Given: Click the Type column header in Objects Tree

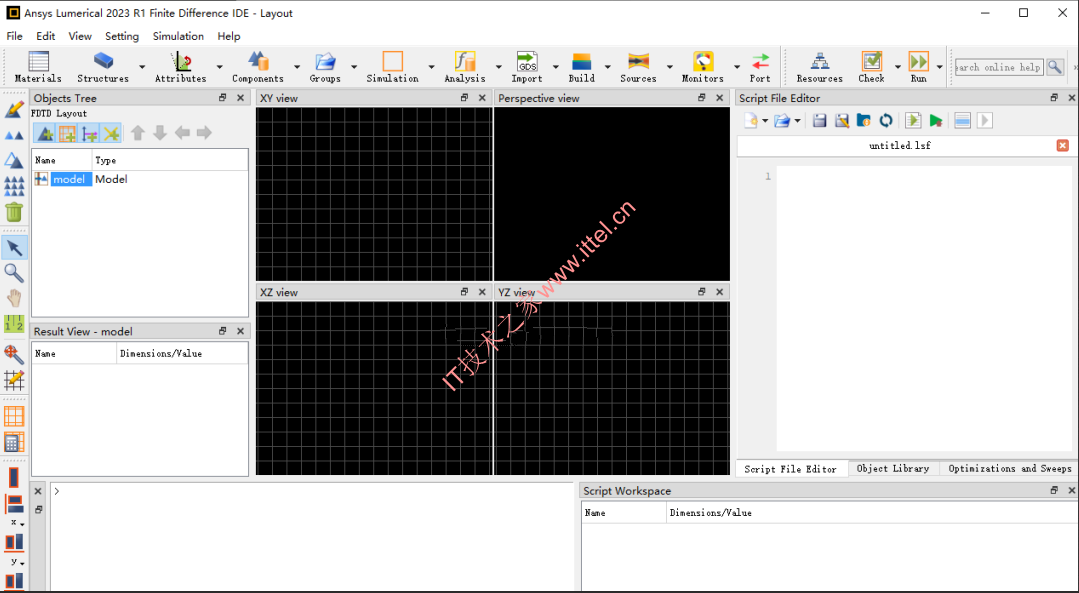Looking at the screenshot, I should pos(170,160).
